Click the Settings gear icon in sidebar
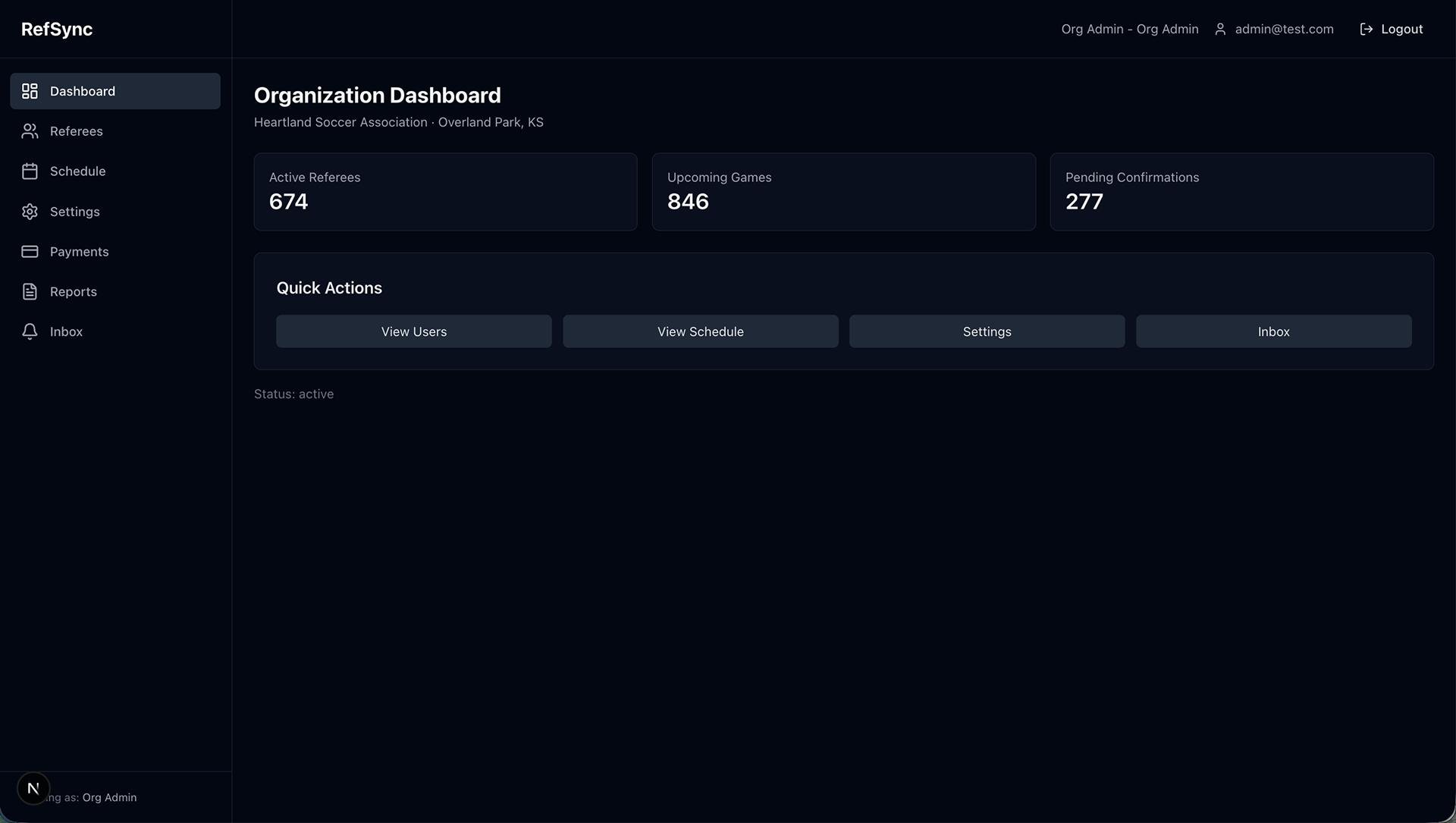Viewport: 1456px width, 823px height. point(30,212)
